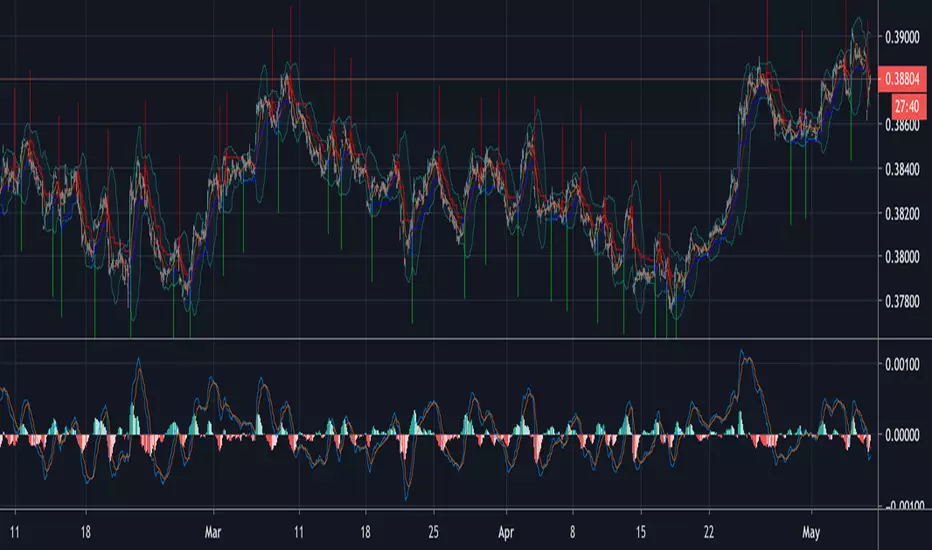
Task: Click the 22 date label on time axis
Action: point(709,532)
